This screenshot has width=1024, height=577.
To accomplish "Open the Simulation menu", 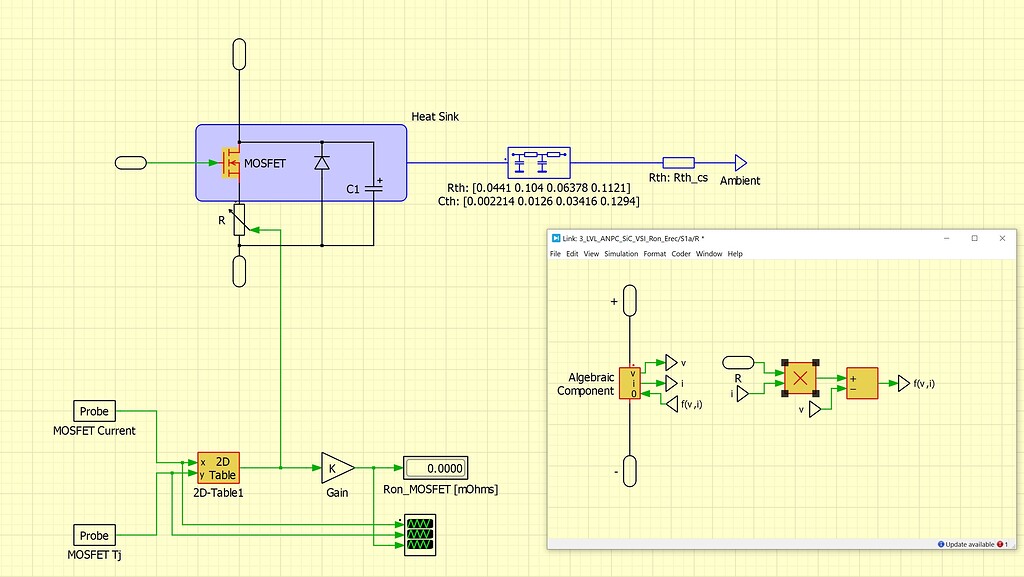I will (x=621, y=253).
